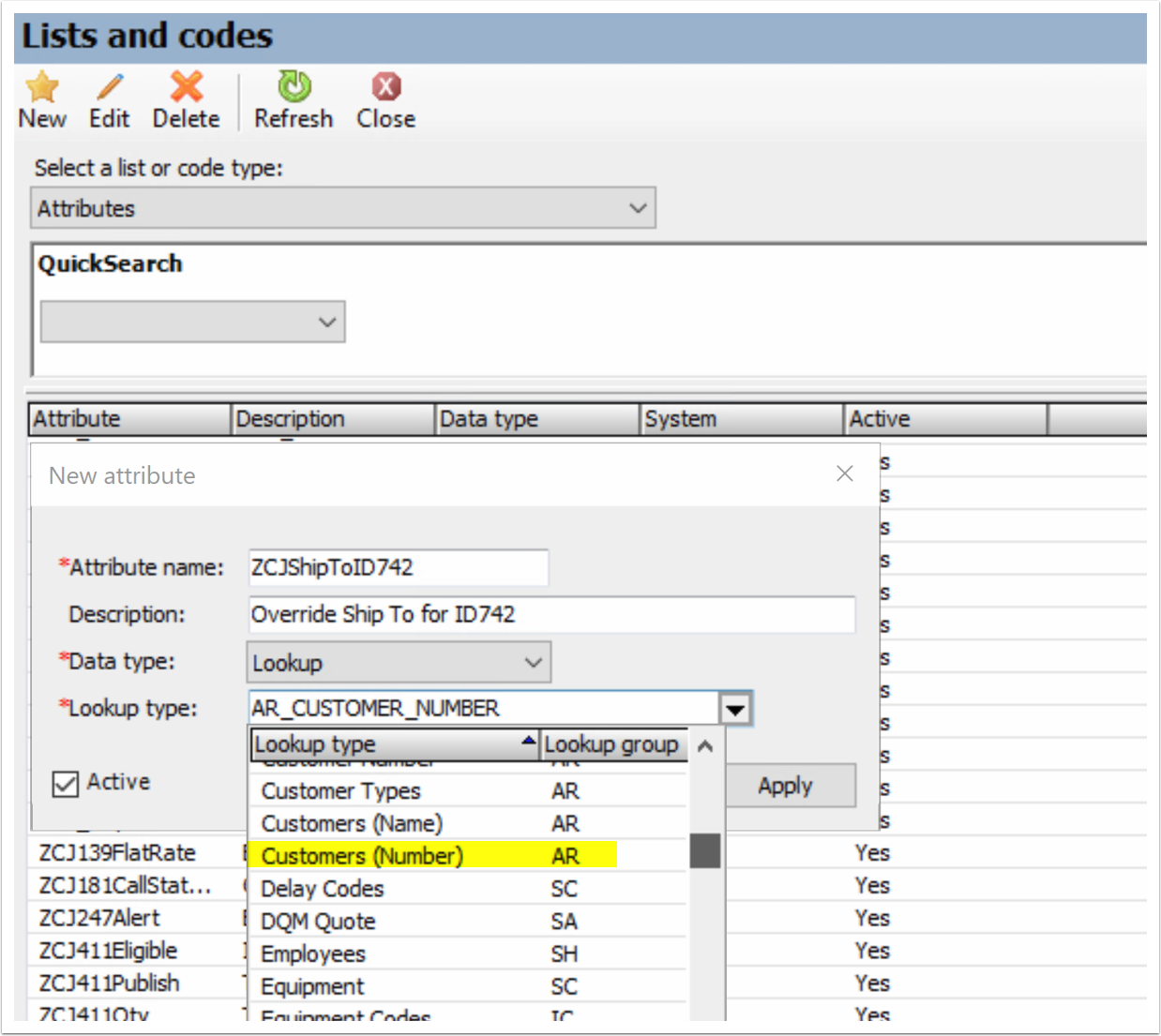Select Customers (Number) in lookup list
This screenshot has height=1036, width=1161.
click(x=467, y=856)
